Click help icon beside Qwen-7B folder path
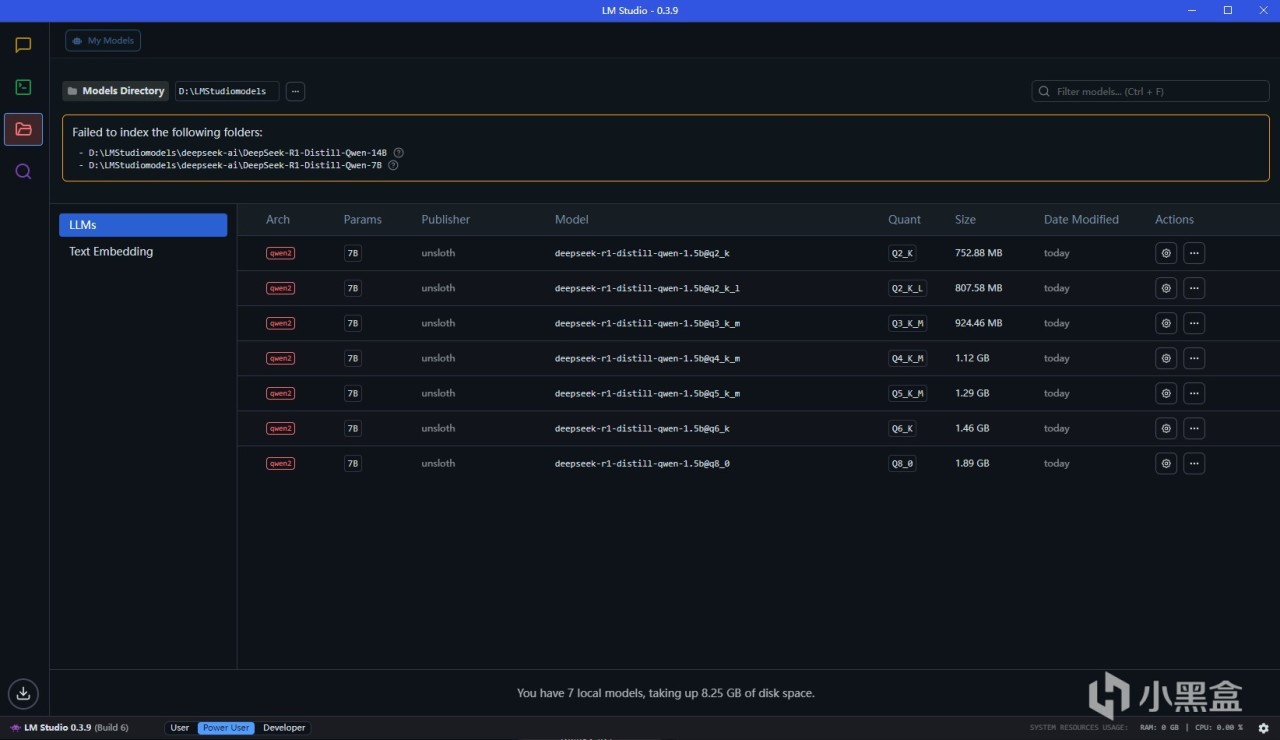 [393, 165]
